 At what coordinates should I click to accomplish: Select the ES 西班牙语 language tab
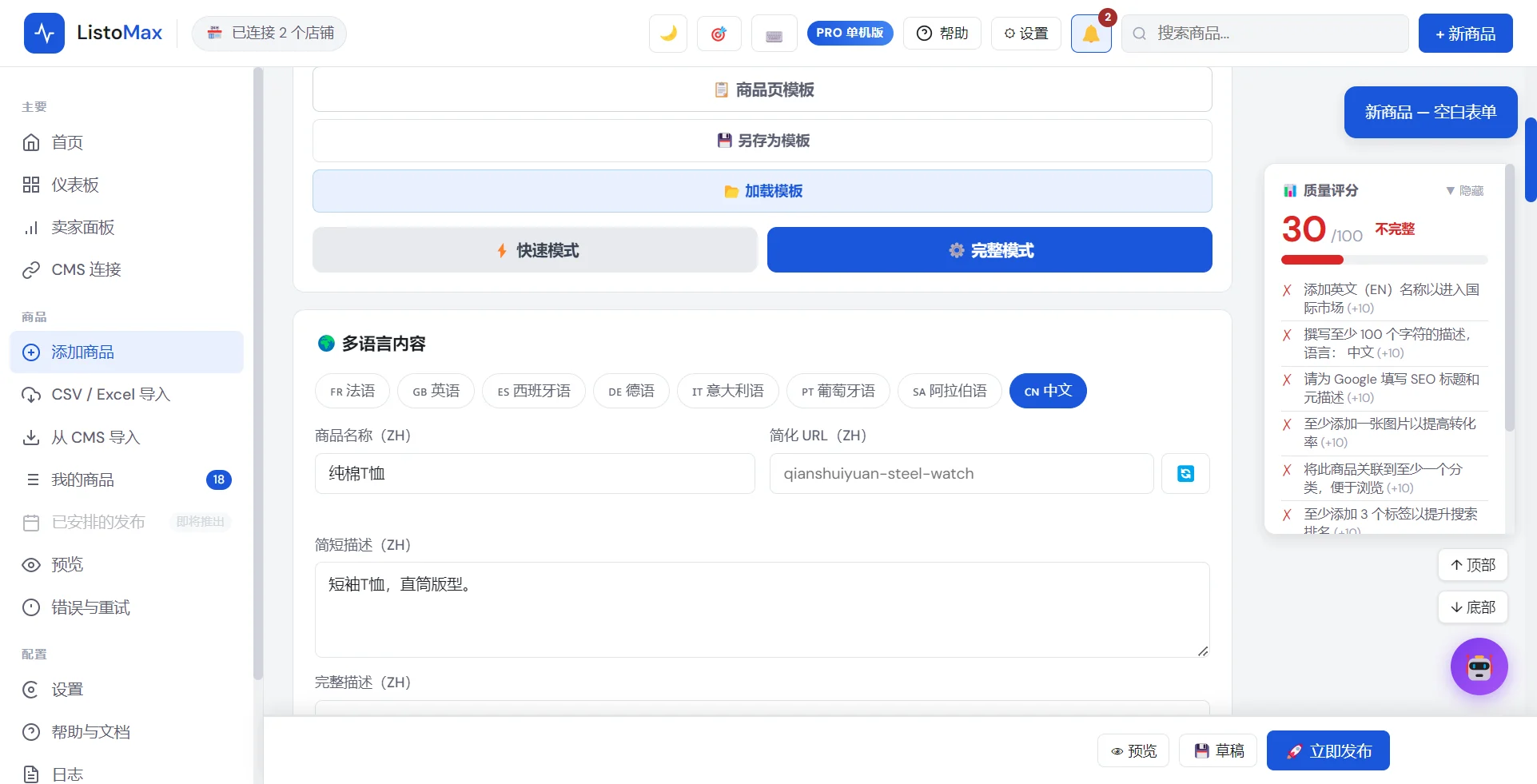click(x=534, y=391)
